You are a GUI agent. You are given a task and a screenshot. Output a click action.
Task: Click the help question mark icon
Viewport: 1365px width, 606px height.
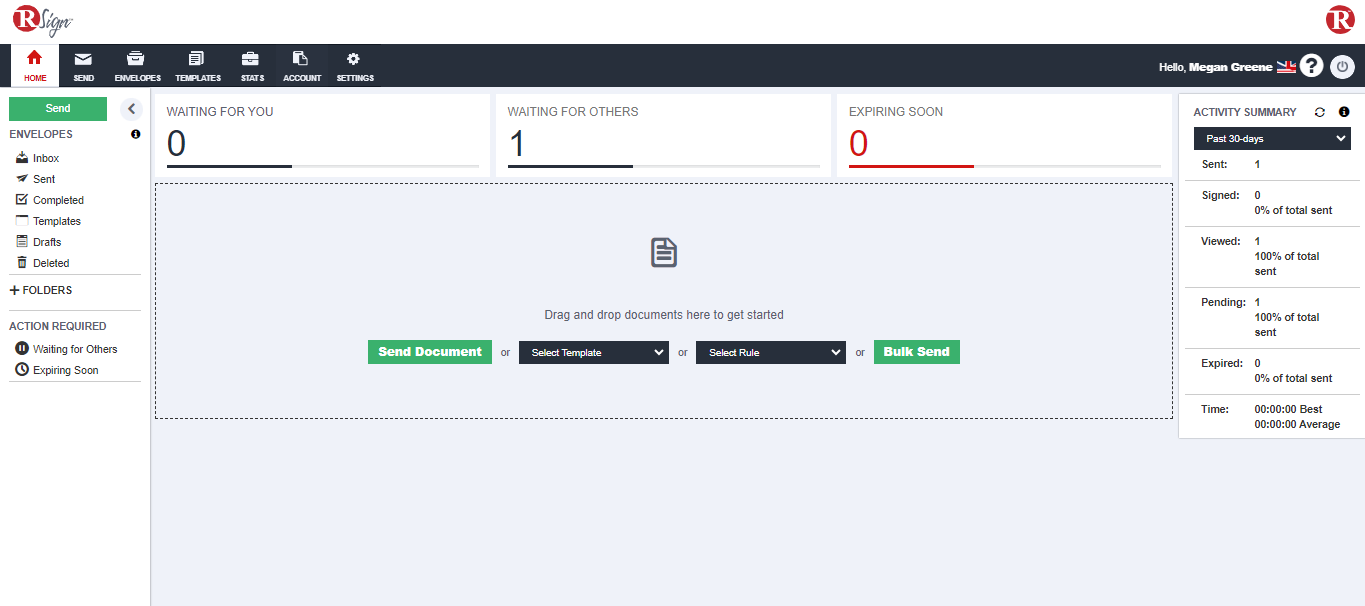pyautogui.click(x=1311, y=67)
